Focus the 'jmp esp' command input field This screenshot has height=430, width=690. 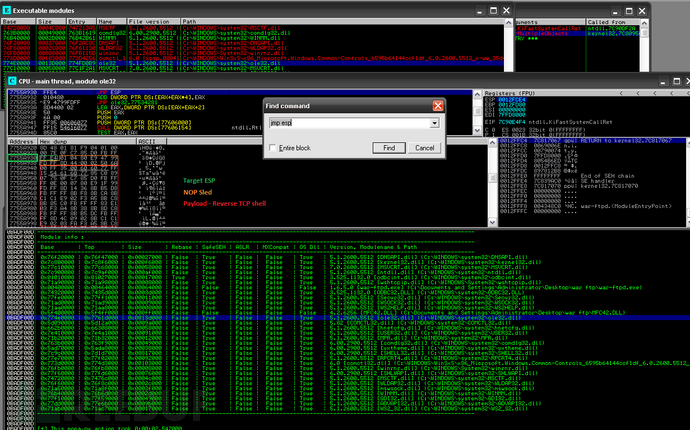point(347,123)
